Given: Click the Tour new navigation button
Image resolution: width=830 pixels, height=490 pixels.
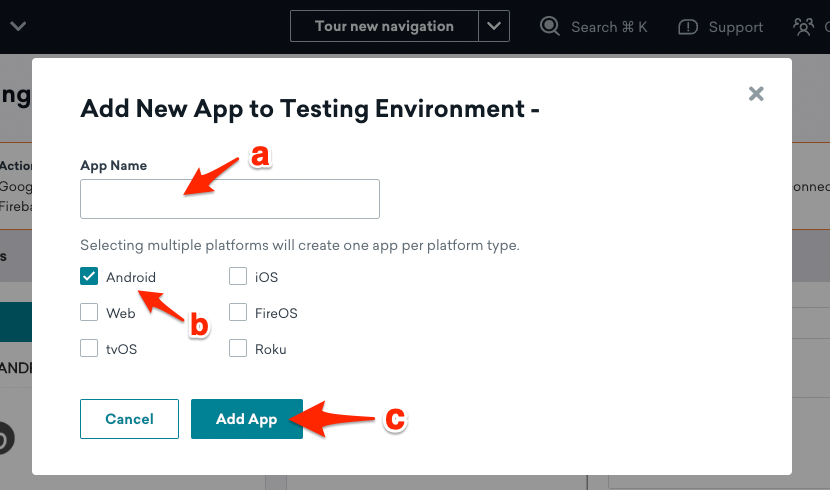Looking at the screenshot, I should click(384, 26).
